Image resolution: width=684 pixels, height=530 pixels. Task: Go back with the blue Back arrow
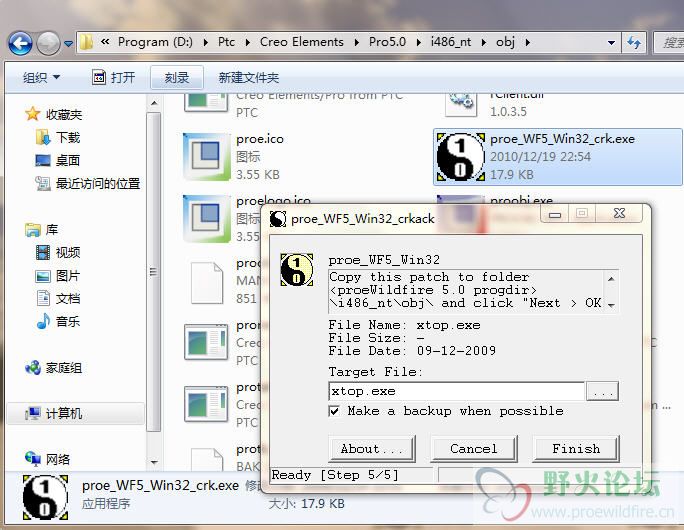point(20,43)
